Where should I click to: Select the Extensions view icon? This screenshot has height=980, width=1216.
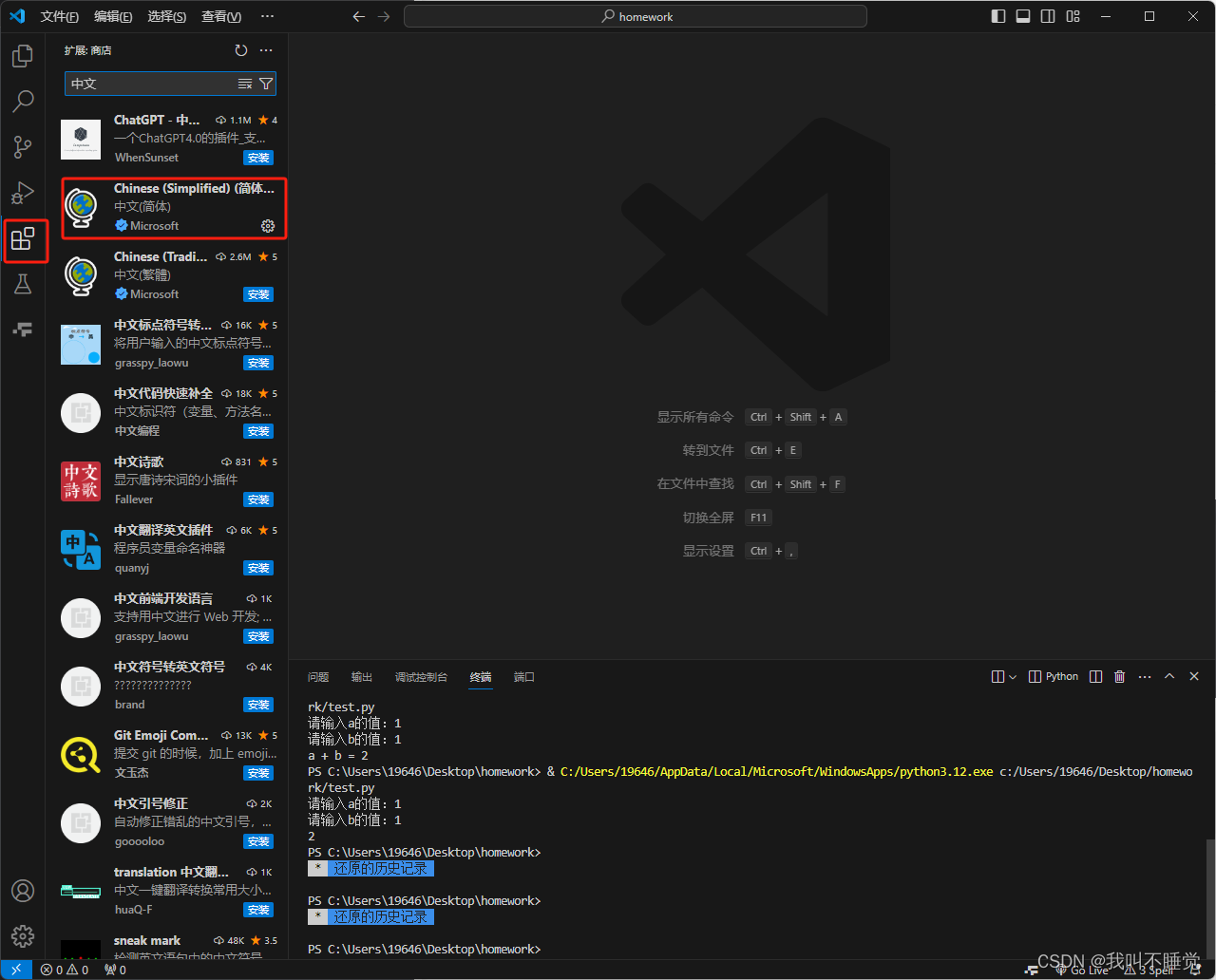tap(23, 238)
